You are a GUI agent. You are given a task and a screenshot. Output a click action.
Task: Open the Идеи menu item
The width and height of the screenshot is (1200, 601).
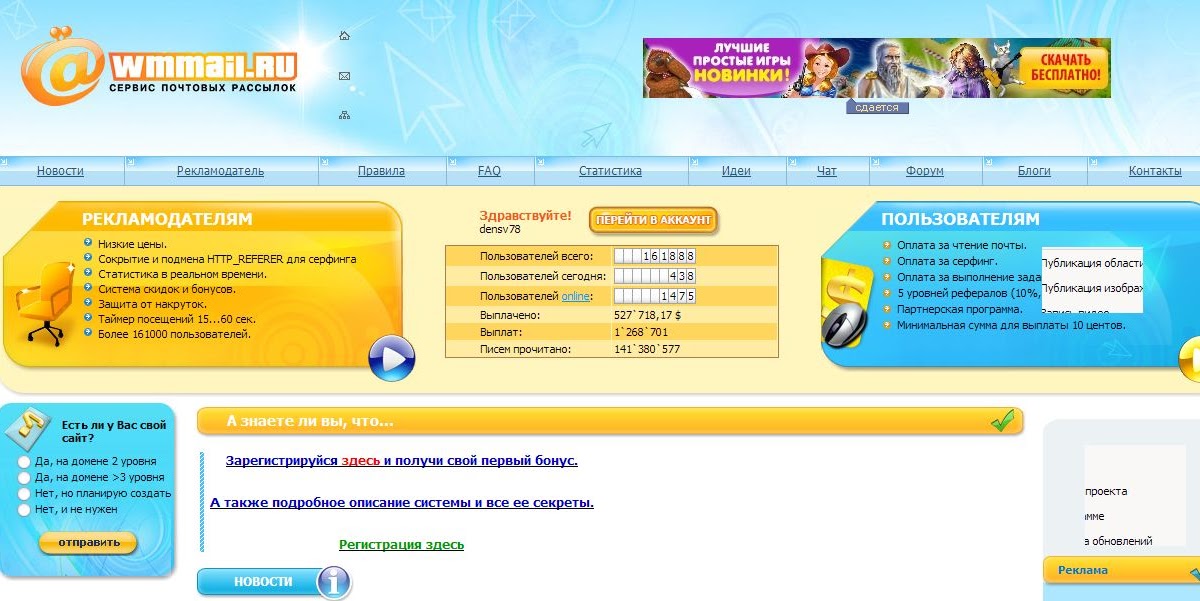[736, 171]
